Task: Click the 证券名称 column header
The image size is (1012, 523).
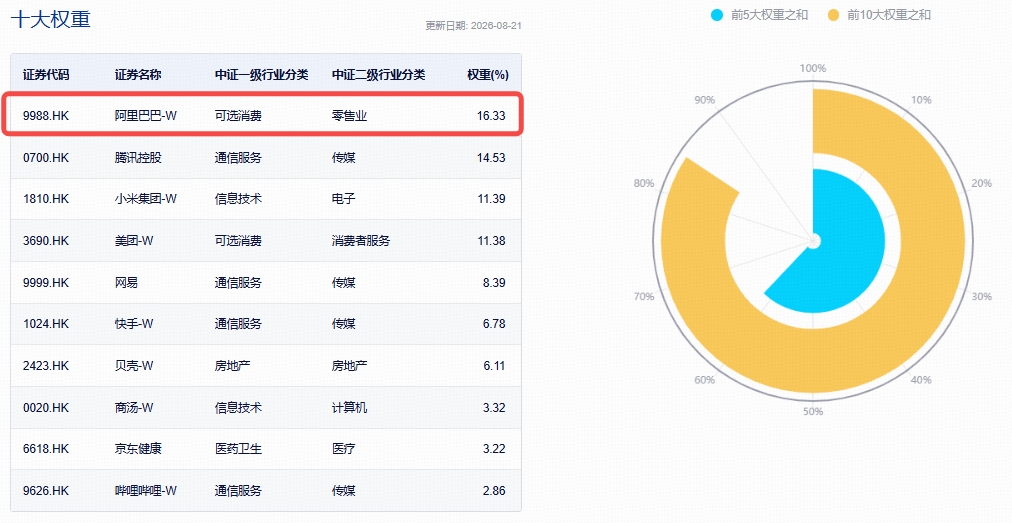Action: 138,74
